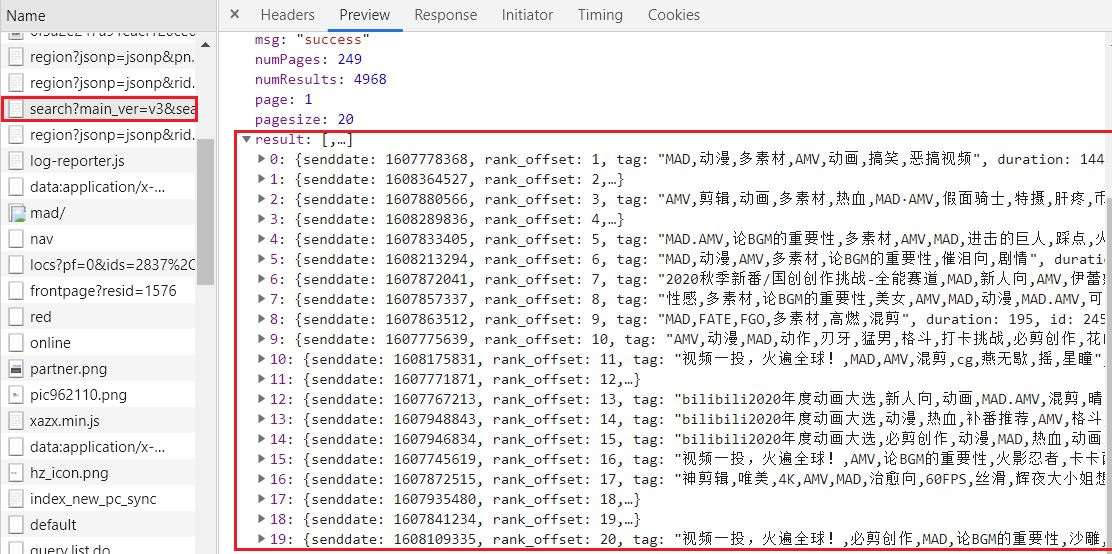Expand result item 3 rank_offset 4
Viewport: 1112px width, 554px height.
[x=262, y=218]
